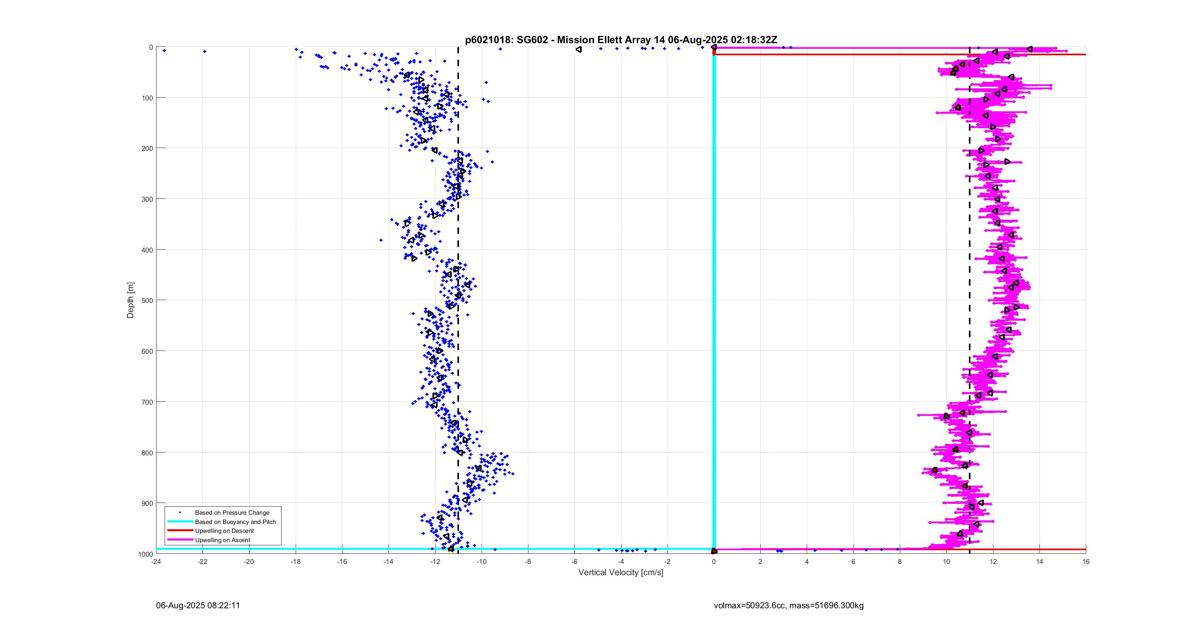This screenshot has width=1200, height=622.
Task: Click the depth tick label 100
Action: [x=145, y=98]
